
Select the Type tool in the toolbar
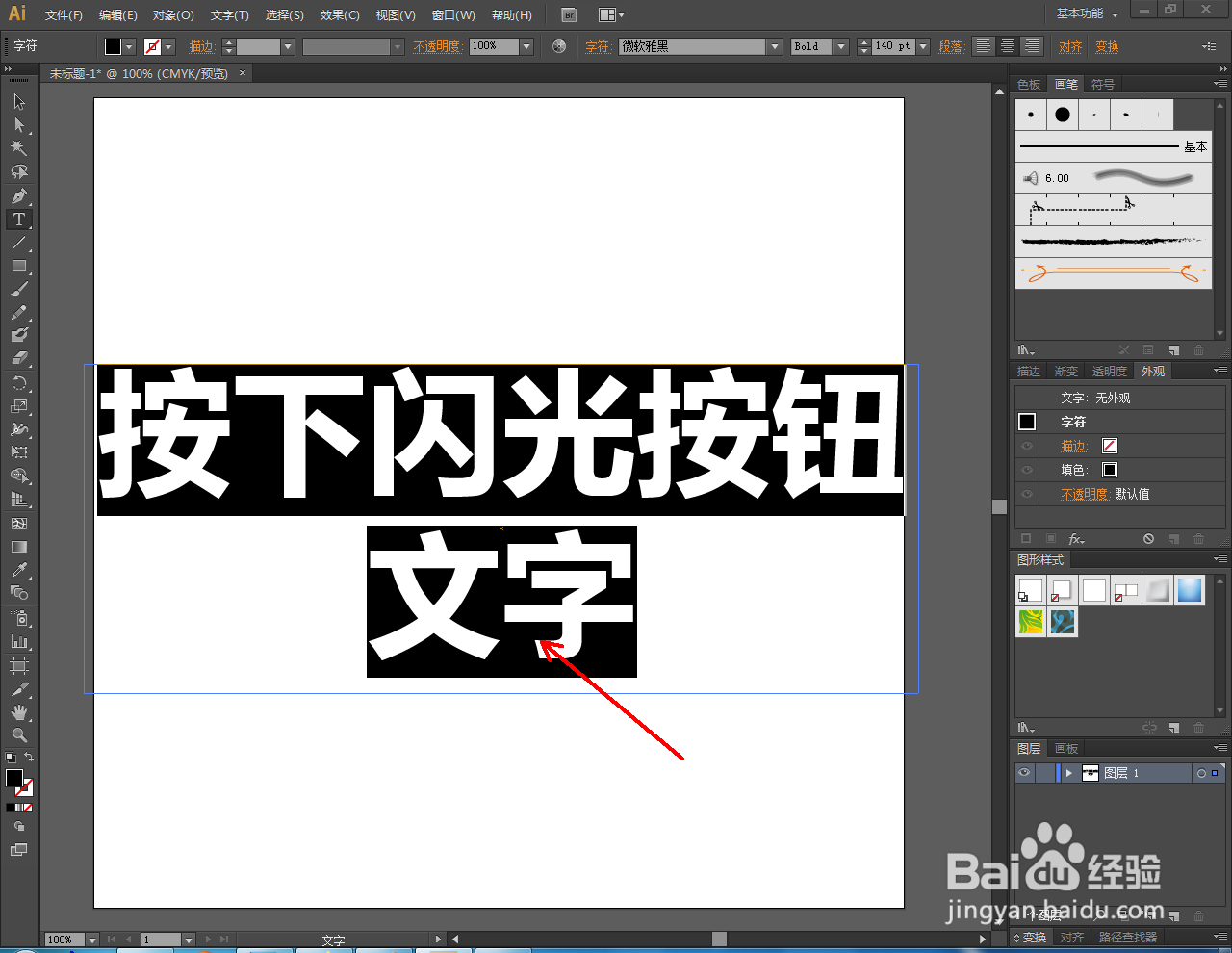(18, 219)
